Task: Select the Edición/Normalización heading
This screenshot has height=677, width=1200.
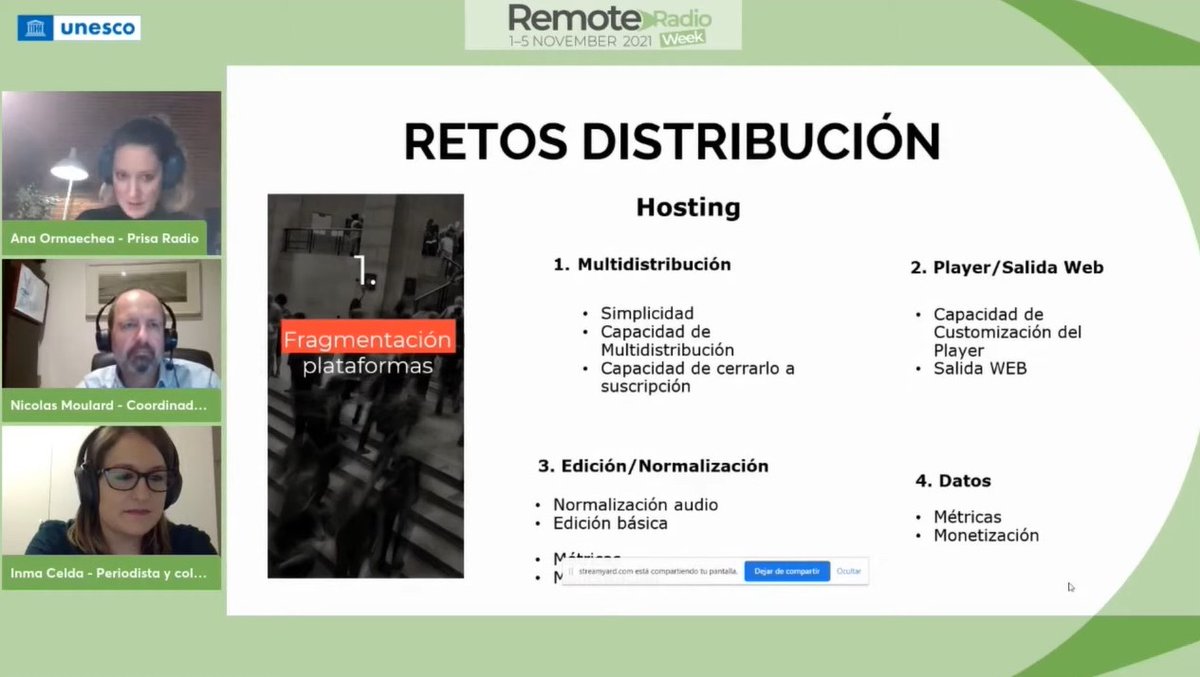Action: [x=653, y=465]
